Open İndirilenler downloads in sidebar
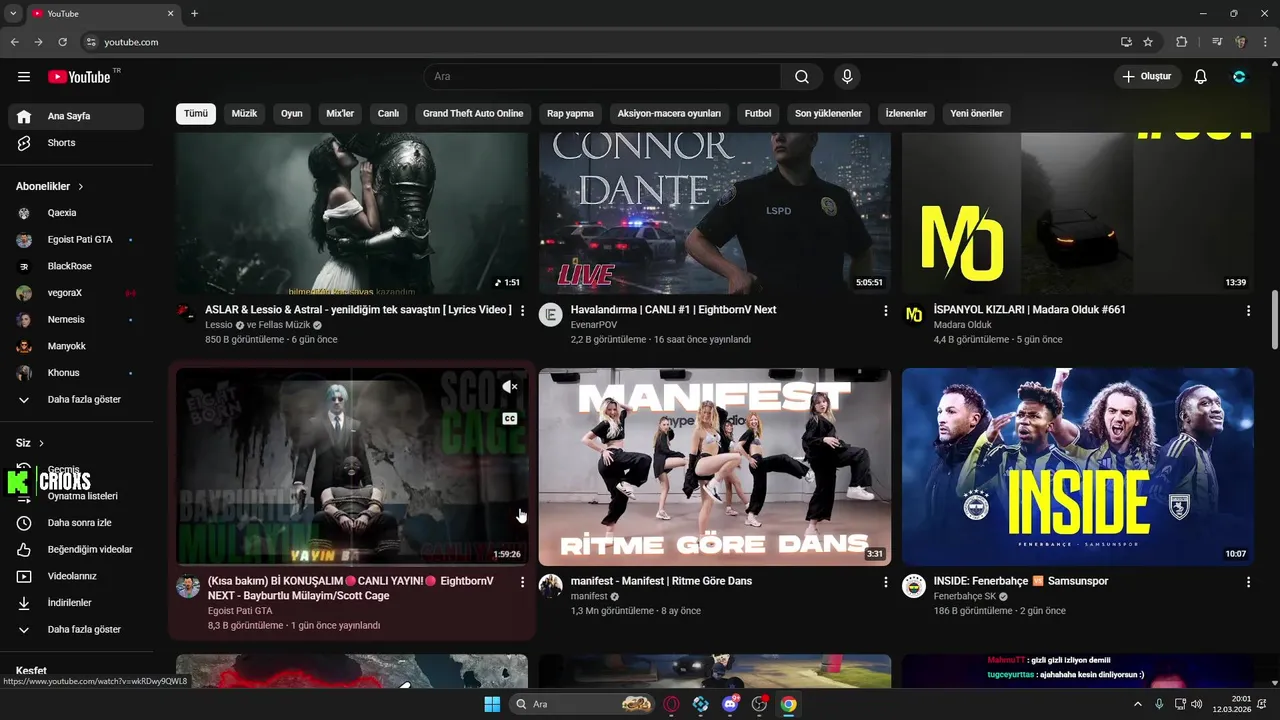The height and width of the screenshot is (720, 1280). pos(76,603)
